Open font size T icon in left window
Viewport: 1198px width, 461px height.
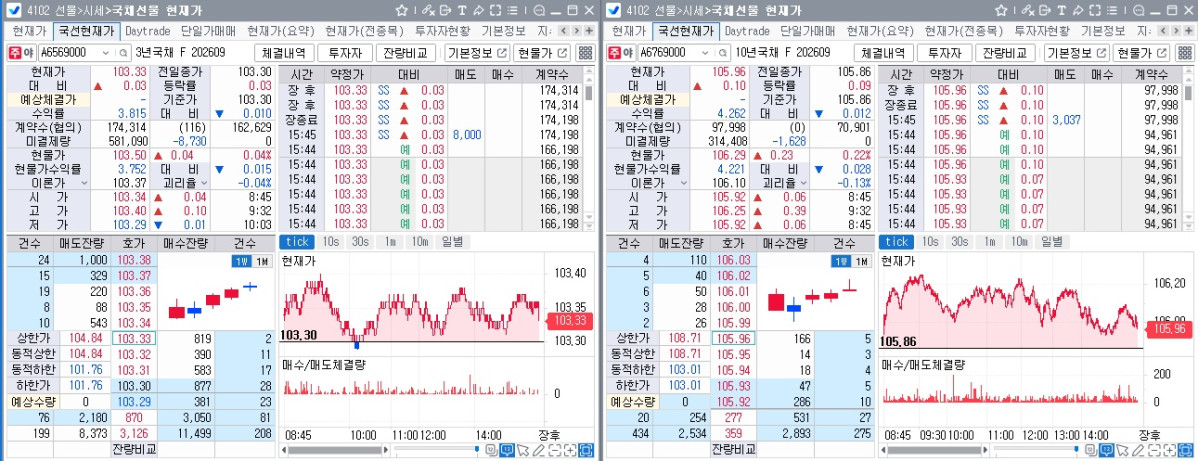point(462,11)
